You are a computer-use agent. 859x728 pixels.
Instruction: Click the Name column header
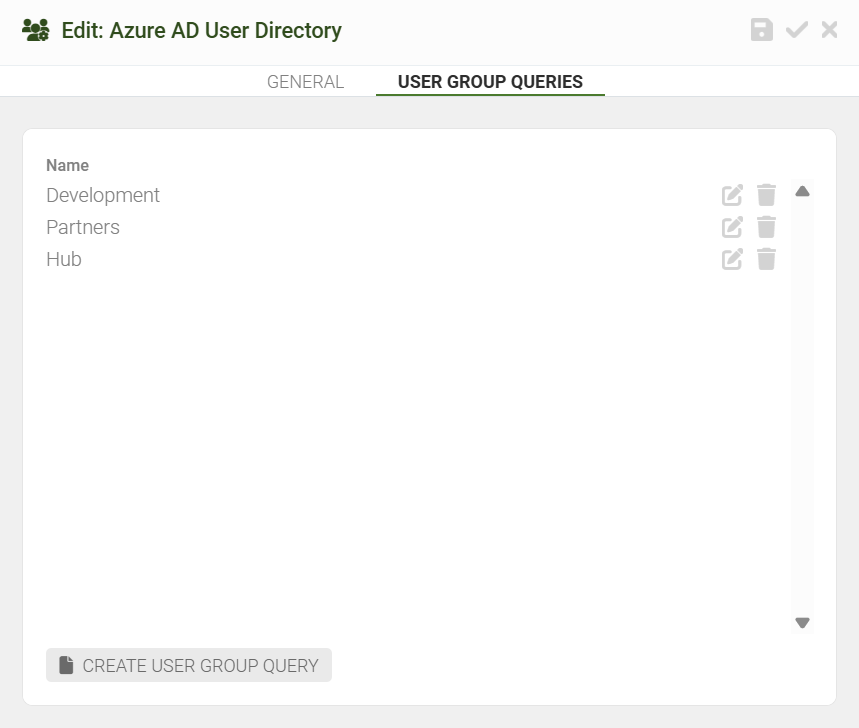pos(67,165)
